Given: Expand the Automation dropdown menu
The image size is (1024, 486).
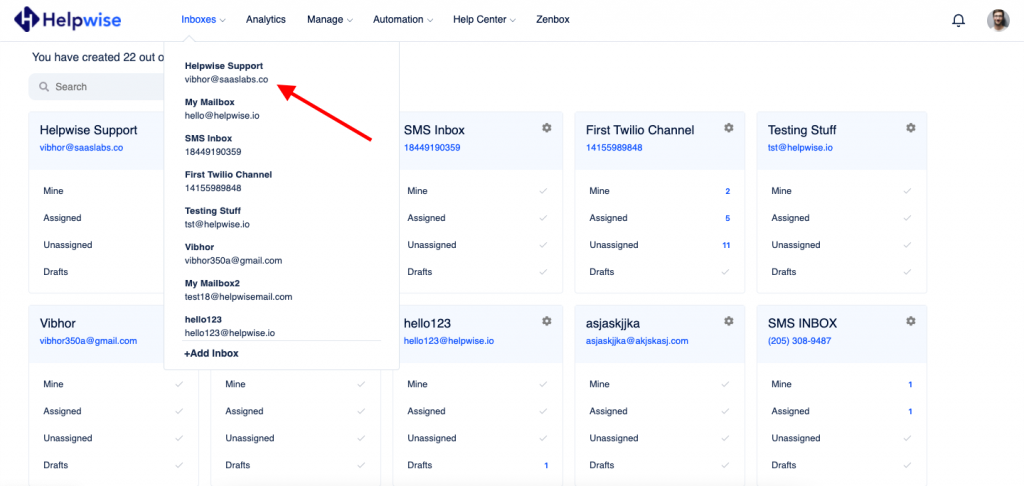Looking at the screenshot, I should click(x=403, y=20).
